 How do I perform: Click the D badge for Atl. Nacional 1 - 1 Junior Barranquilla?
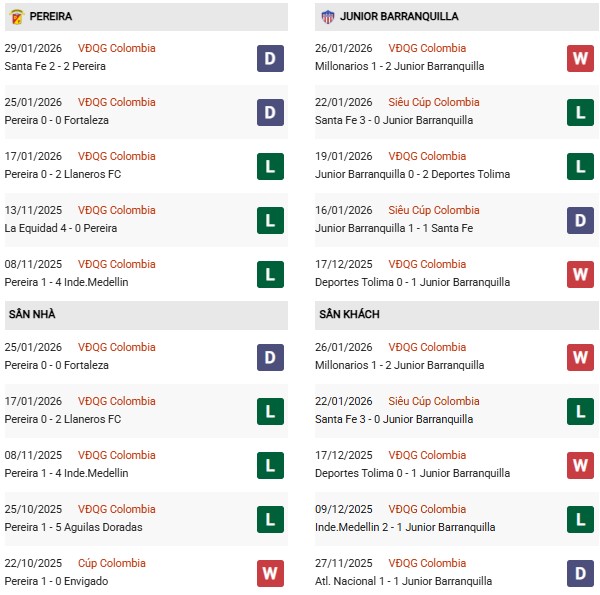581,573
